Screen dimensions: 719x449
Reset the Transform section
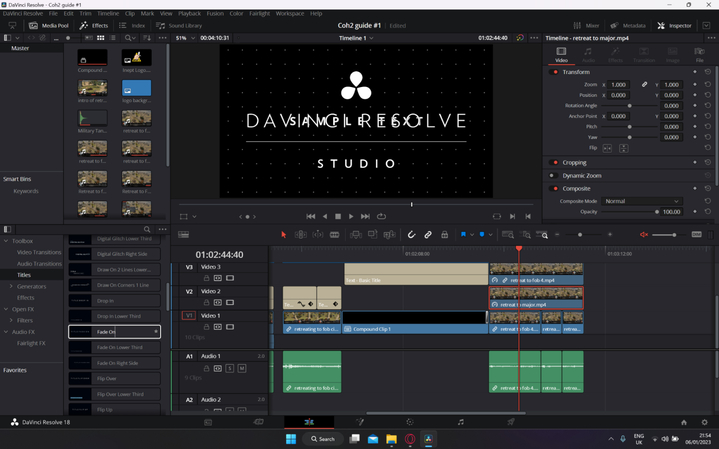point(708,72)
